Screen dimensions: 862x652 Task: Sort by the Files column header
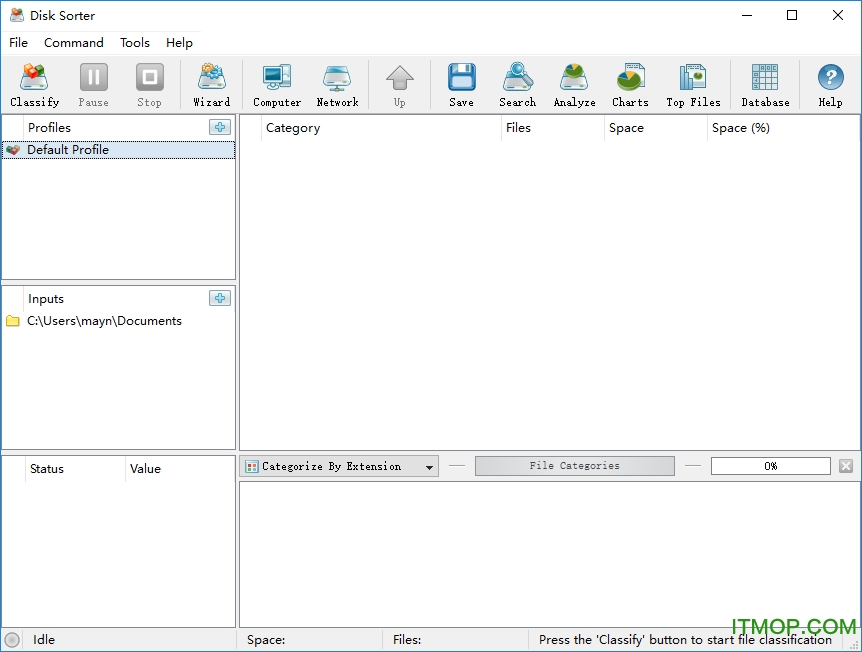point(552,128)
